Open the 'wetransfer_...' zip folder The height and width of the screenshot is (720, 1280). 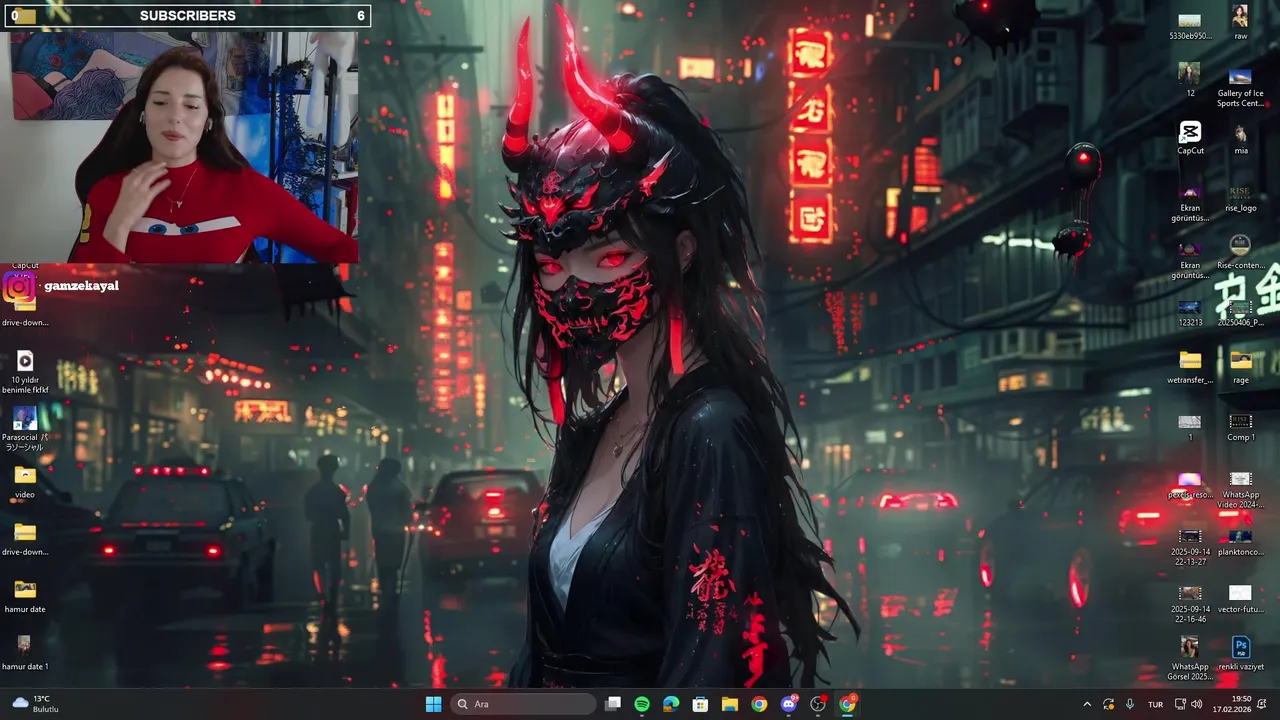(x=1190, y=368)
